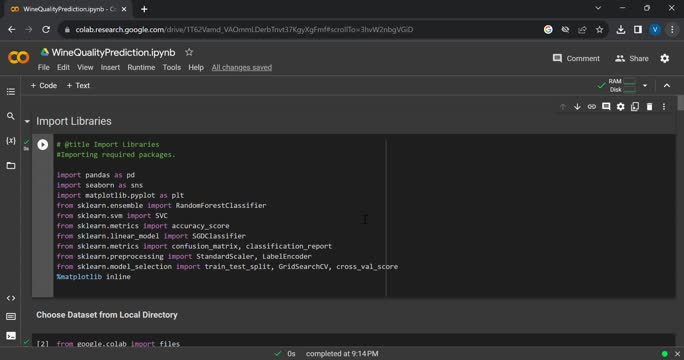
Task: Open the Chrome profile avatar
Action: tap(654, 29)
